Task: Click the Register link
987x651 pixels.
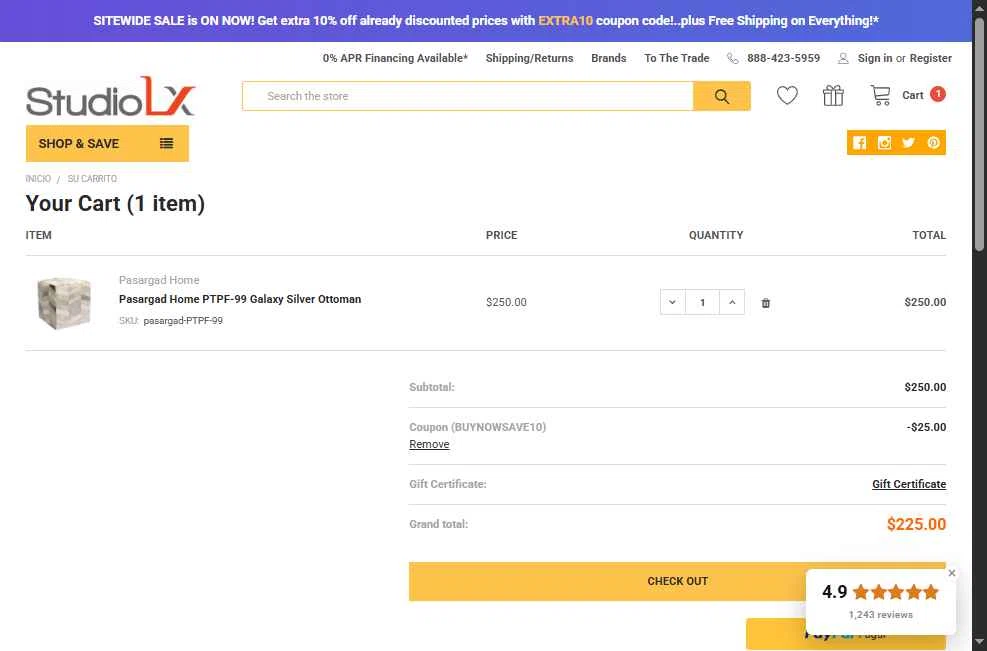Action: tap(930, 58)
